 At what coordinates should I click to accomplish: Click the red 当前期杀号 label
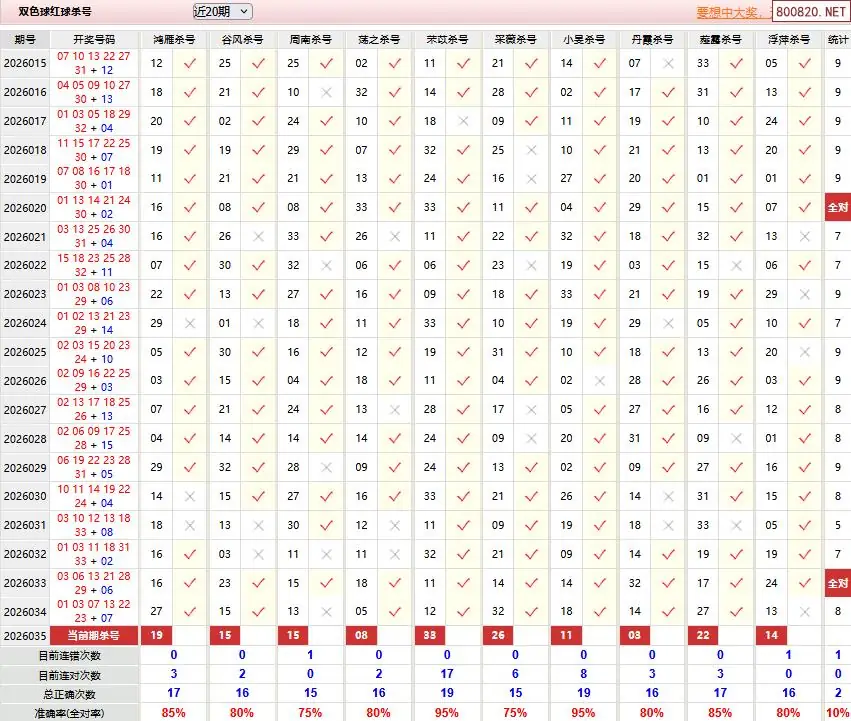pyautogui.click(x=95, y=635)
